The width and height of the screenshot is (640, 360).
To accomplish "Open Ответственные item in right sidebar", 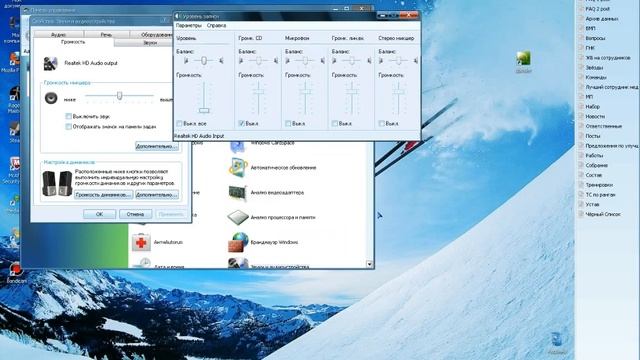I will [x=604, y=126].
